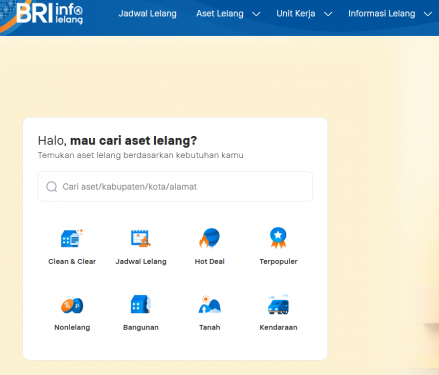The width and height of the screenshot is (439, 375).
Task: Click the Kendaraan label
Action: click(278, 328)
